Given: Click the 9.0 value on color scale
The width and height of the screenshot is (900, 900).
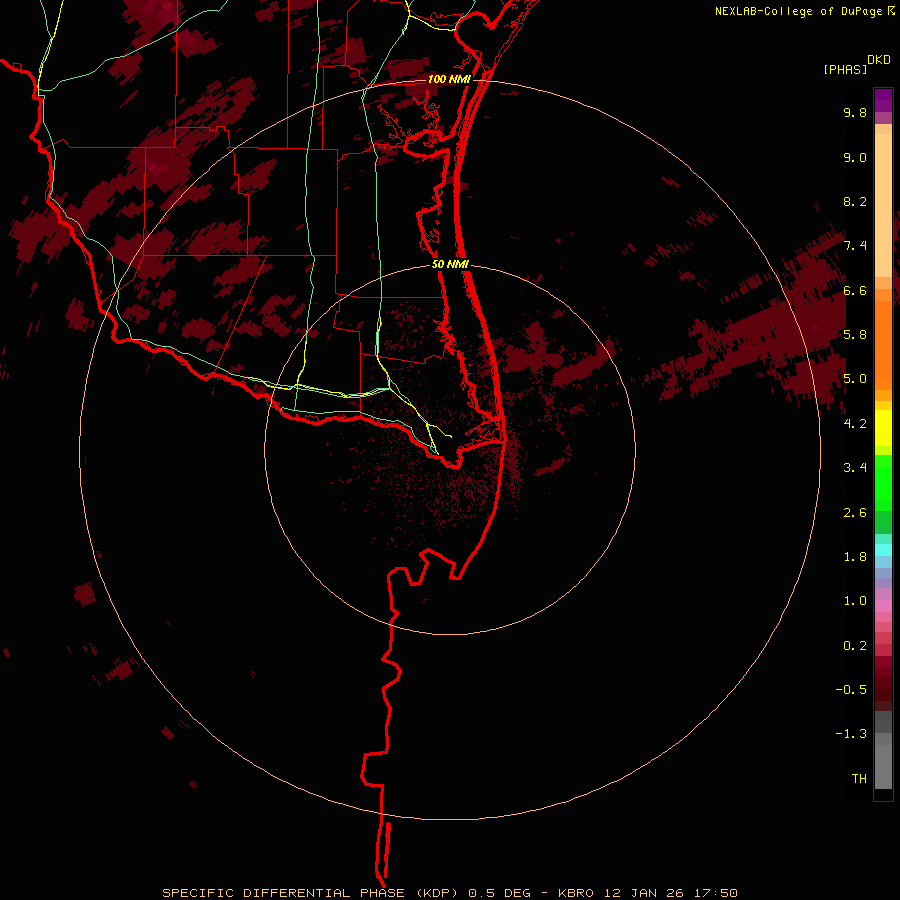Looking at the screenshot, I should [x=855, y=157].
